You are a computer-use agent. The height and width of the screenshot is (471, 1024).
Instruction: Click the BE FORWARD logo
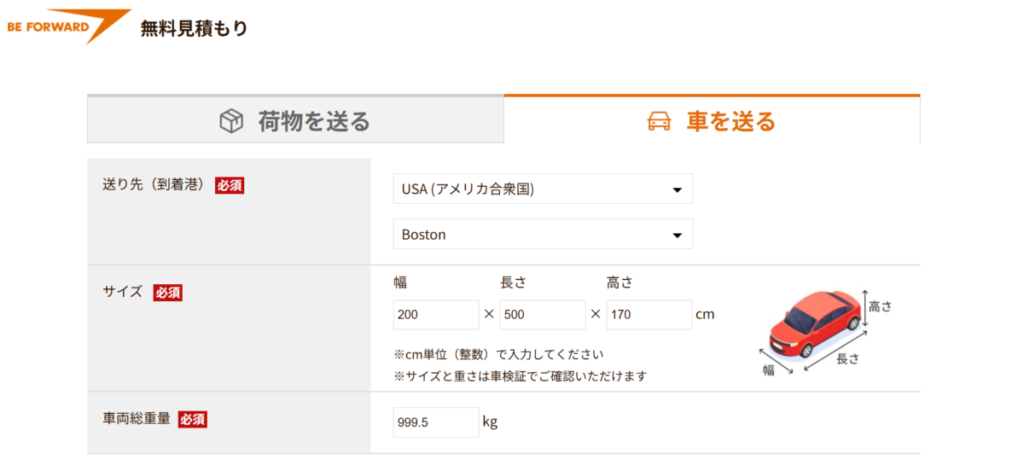pyautogui.click(x=67, y=25)
